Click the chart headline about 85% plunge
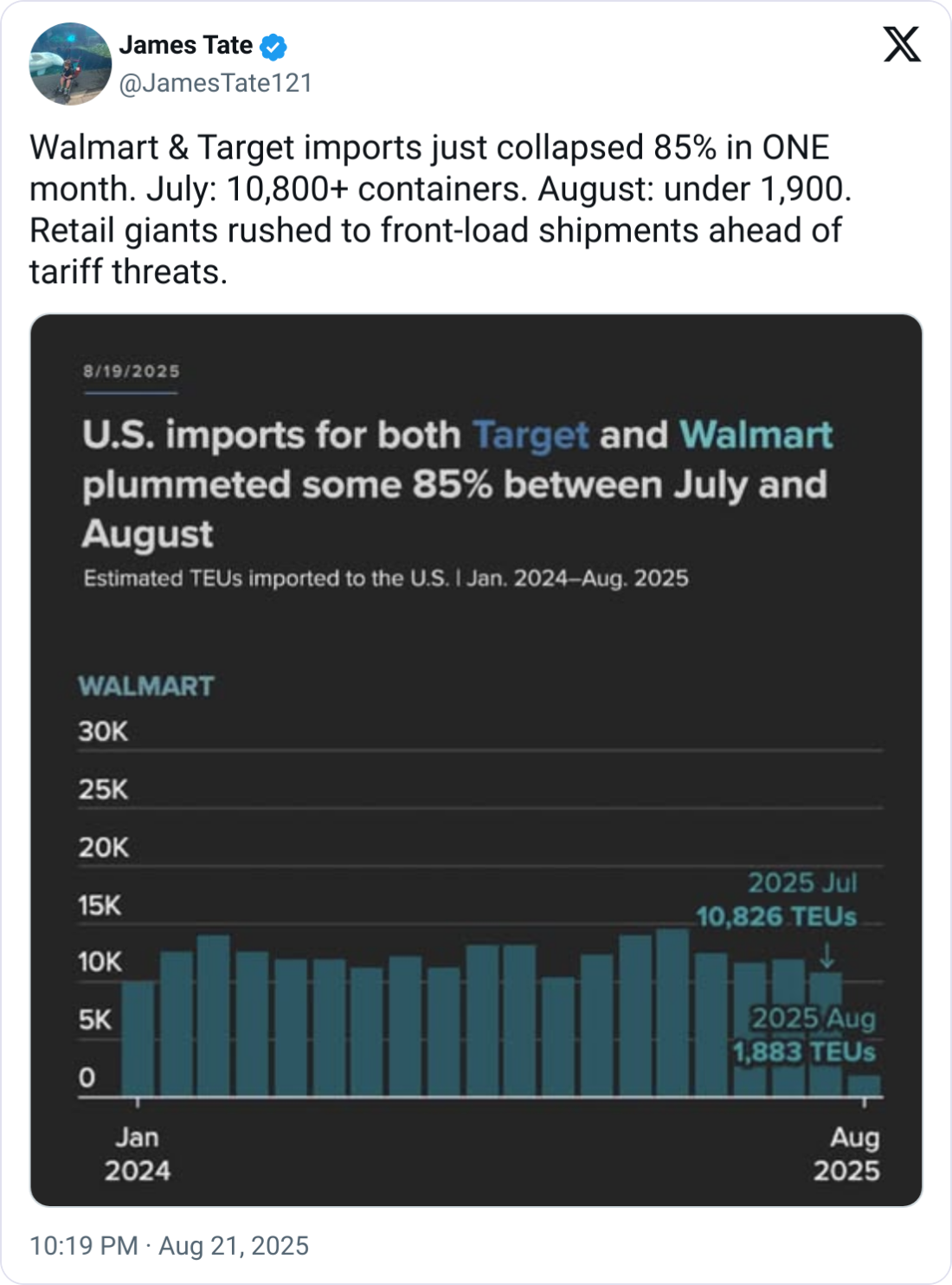952x1285 pixels. tap(456, 483)
